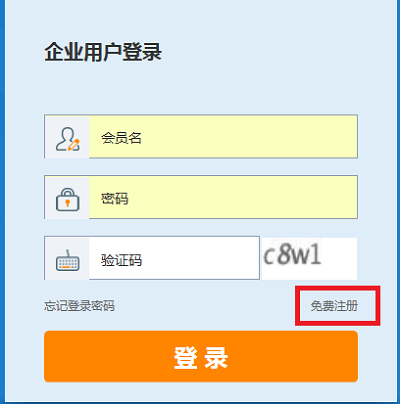Click the keyboard icon beside 验证码
400x404 pixels.
click(x=68, y=260)
